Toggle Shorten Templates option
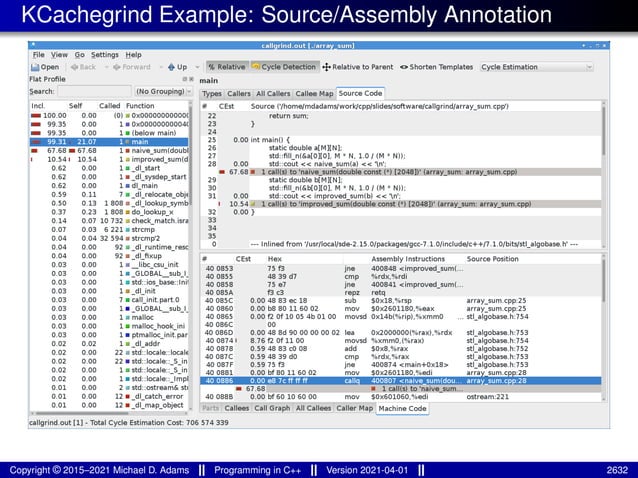Screen dimensions: 638x478 (x=436, y=67)
